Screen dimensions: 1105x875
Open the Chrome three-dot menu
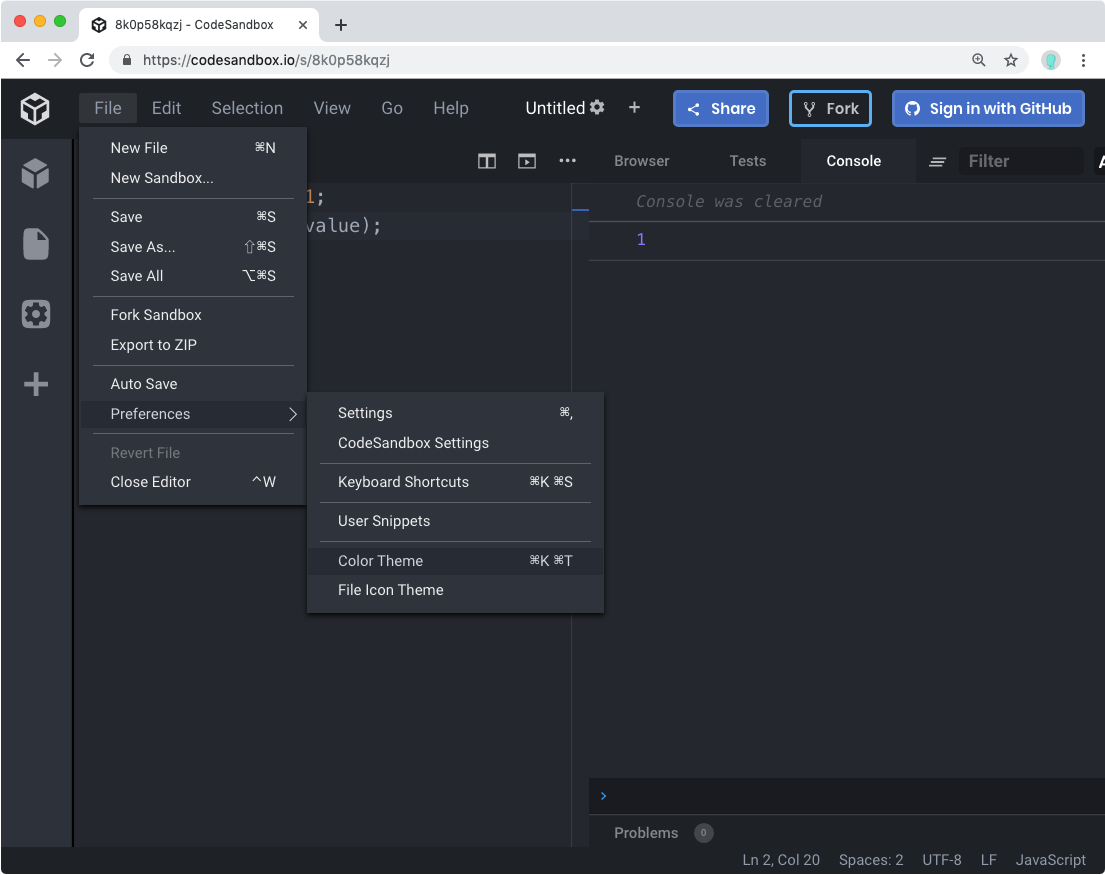pos(1083,61)
